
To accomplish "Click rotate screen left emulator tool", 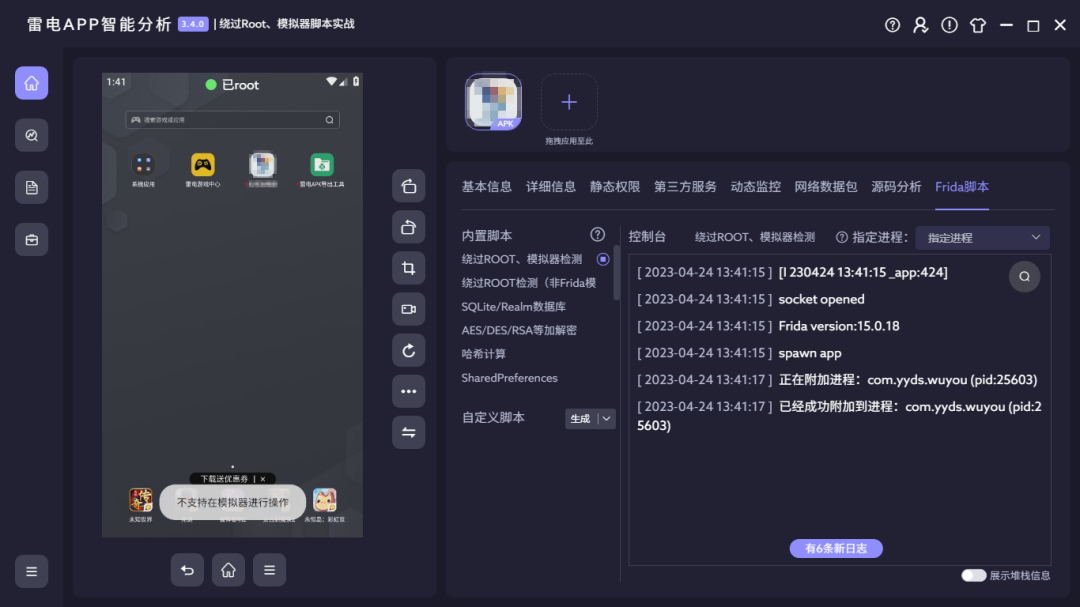I will pos(408,186).
